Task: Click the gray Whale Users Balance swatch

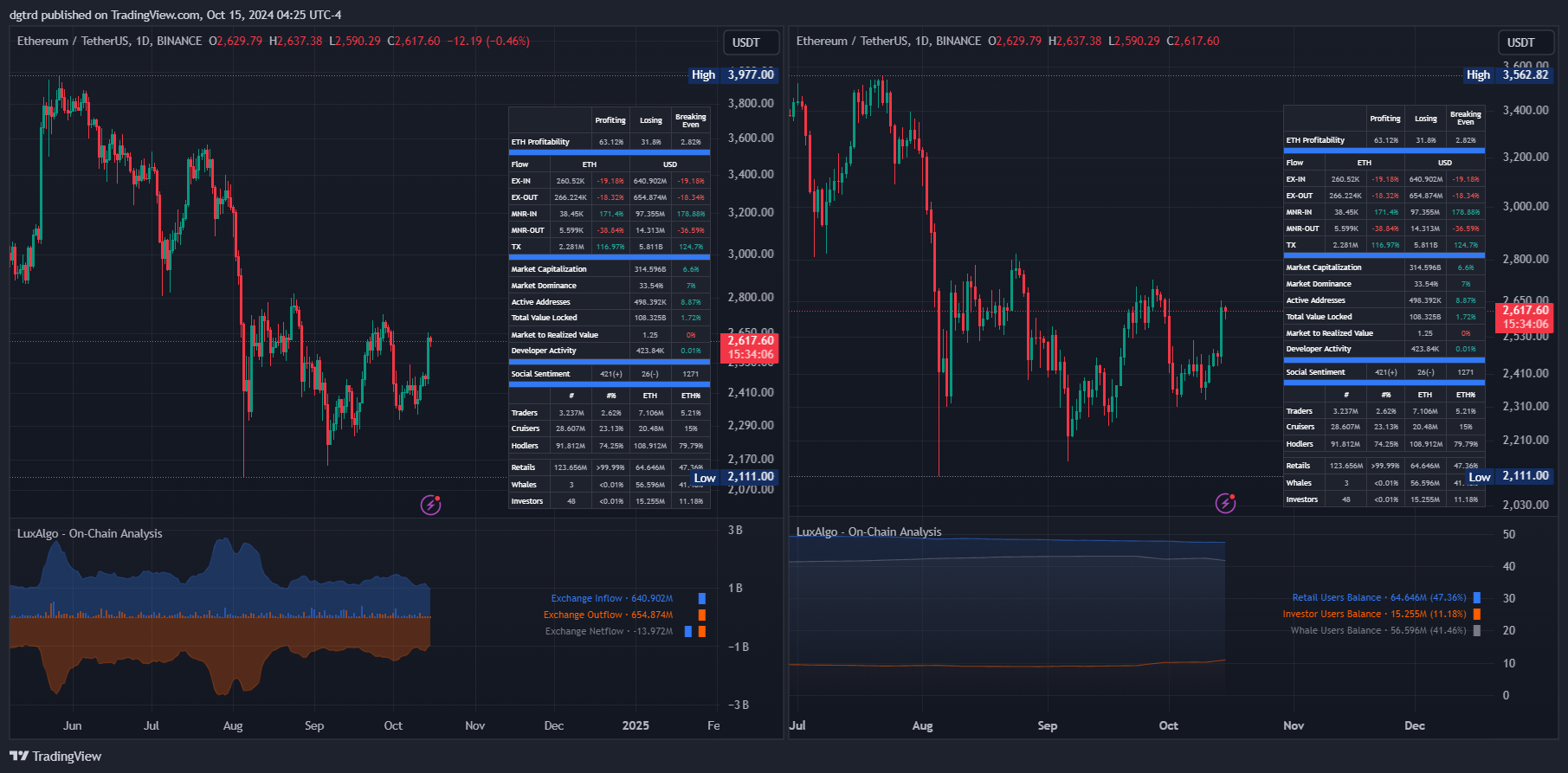Action: [x=1477, y=630]
